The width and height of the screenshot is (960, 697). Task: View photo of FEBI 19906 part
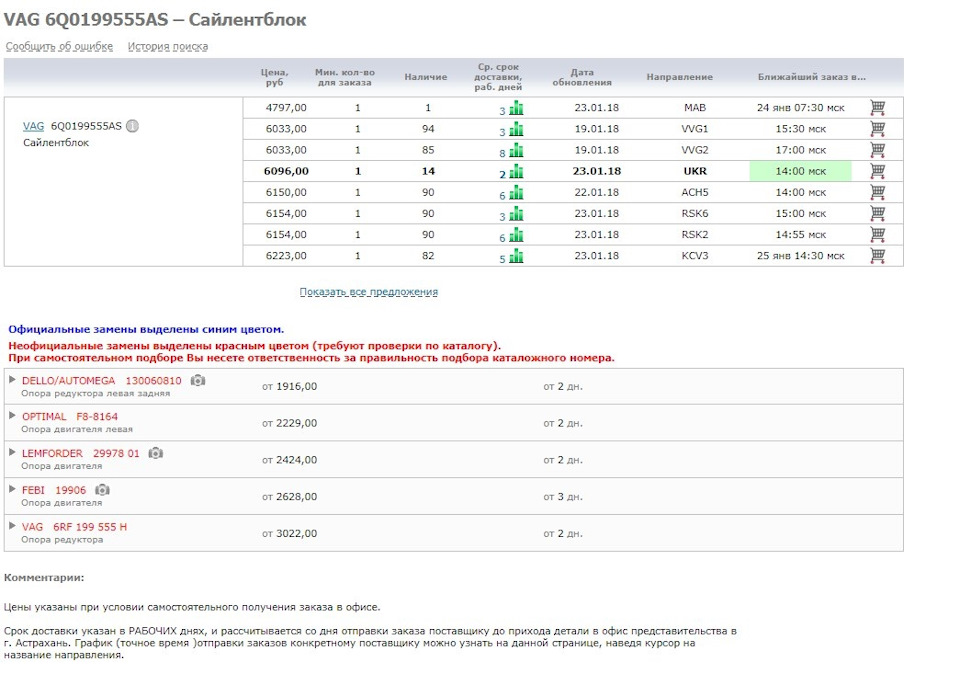[102, 490]
